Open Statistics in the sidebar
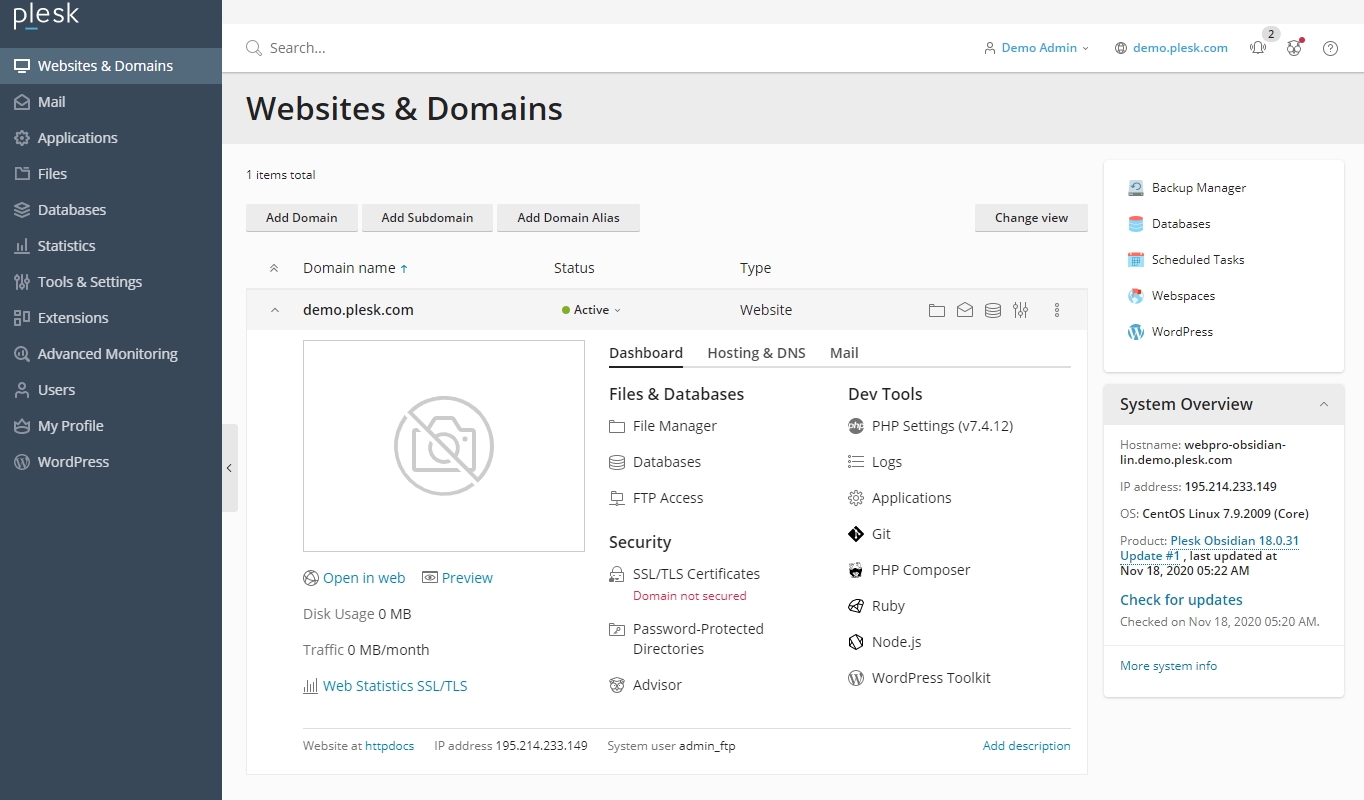This screenshot has width=1364, height=800. pyautogui.click(x=111, y=246)
